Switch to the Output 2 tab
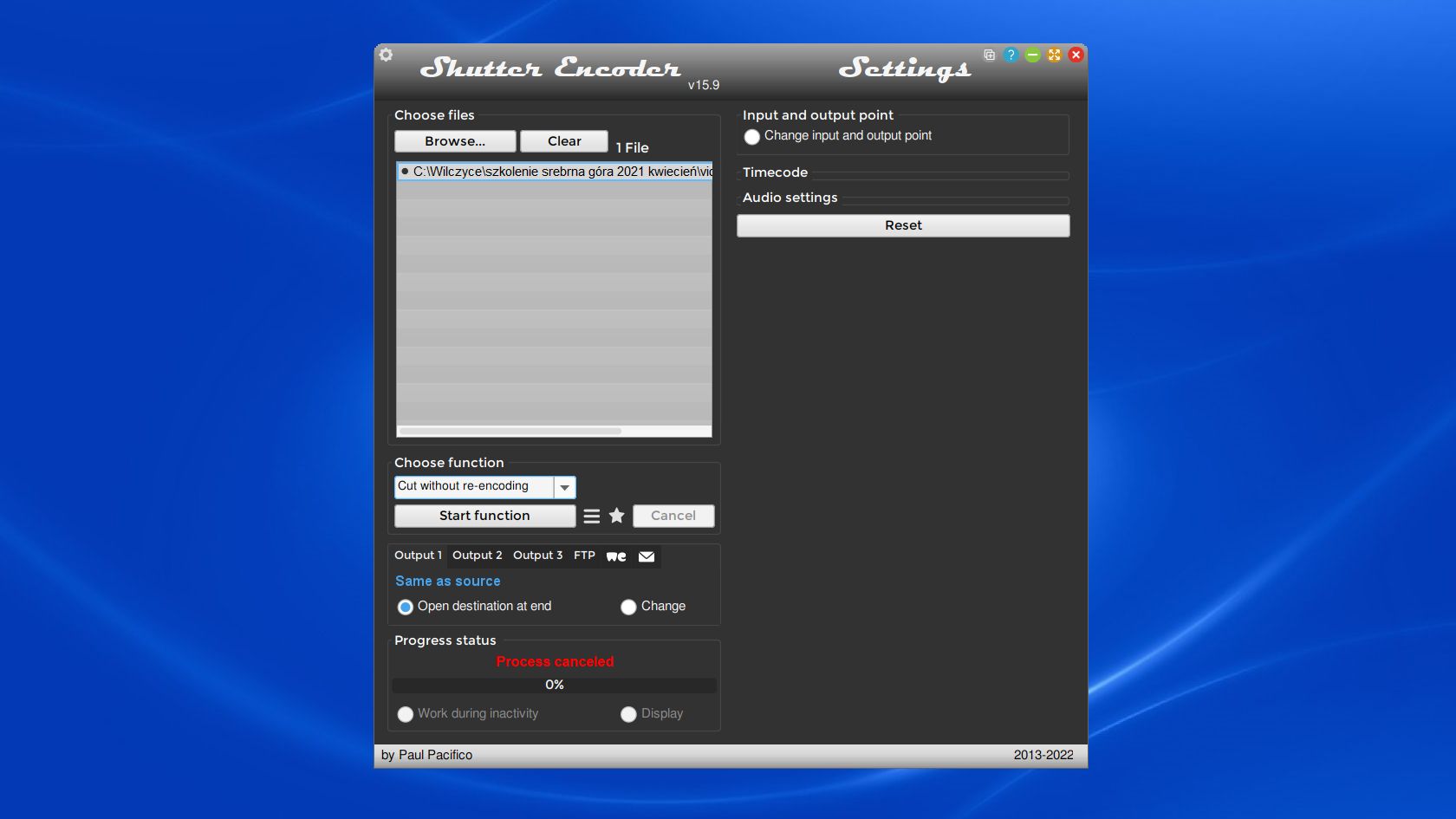This screenshot has height=819, width=1456. click(x=477, y=556)
